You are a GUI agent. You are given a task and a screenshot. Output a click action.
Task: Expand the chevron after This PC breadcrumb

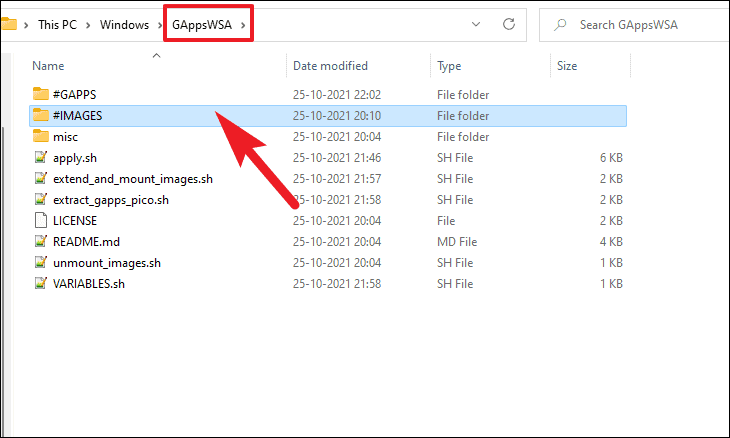pos(88,25)
